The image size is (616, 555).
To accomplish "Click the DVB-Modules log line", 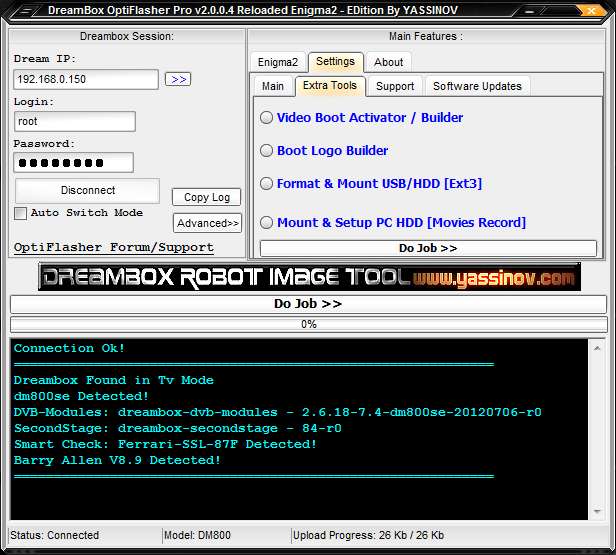I will [277, 412].
